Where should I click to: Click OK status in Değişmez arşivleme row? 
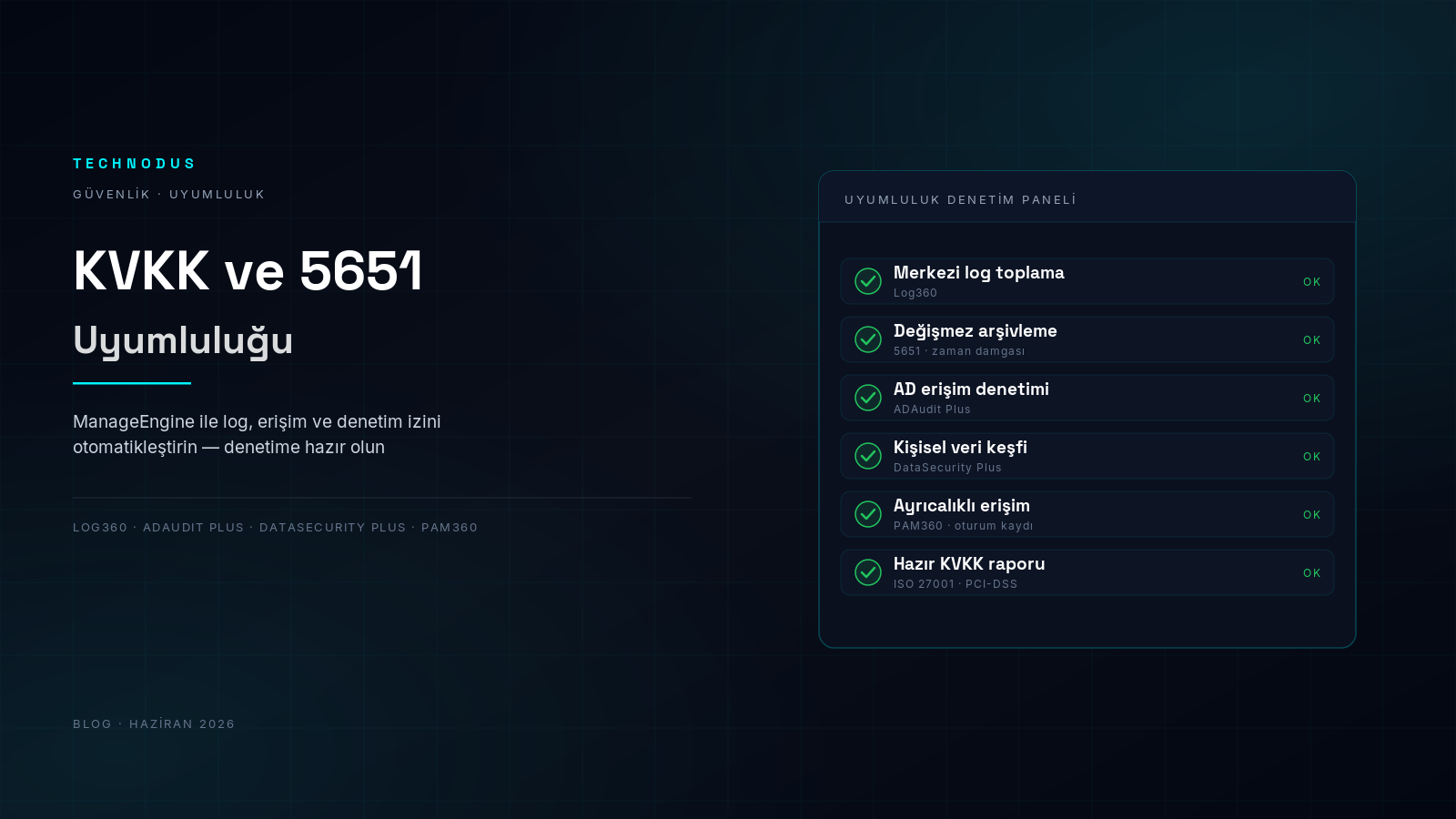point(1311,340)
